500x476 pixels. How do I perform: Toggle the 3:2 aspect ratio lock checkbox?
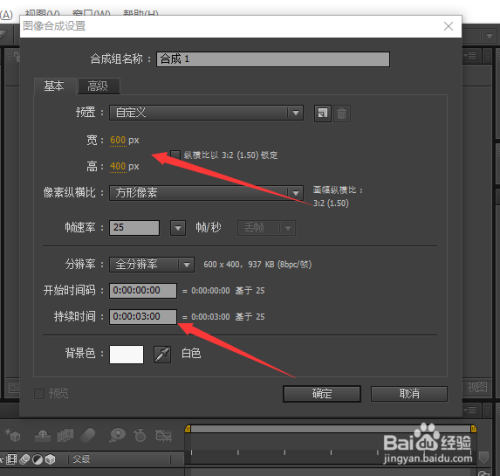[175, 155]
